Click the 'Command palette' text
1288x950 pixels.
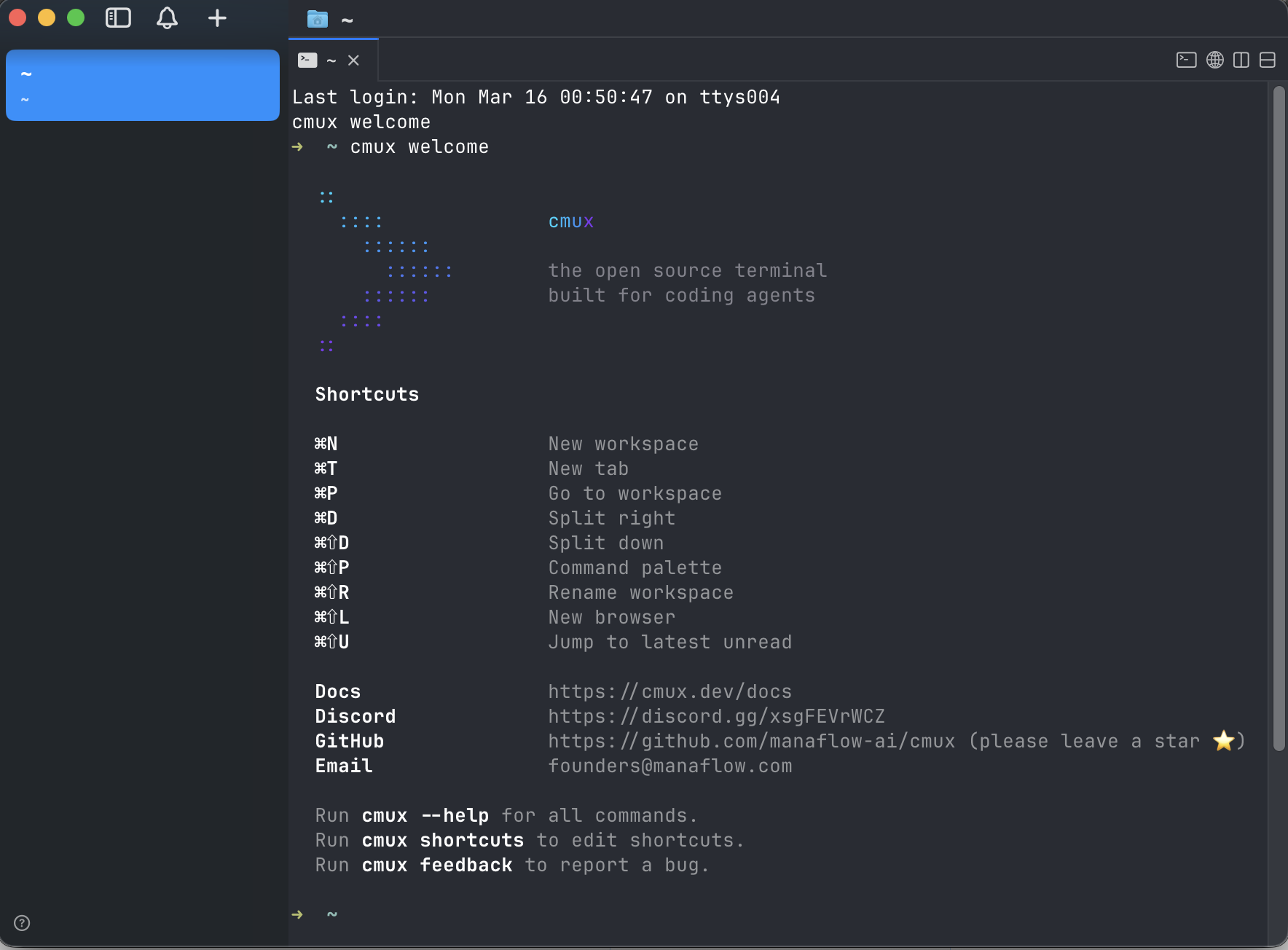(635, 568)
